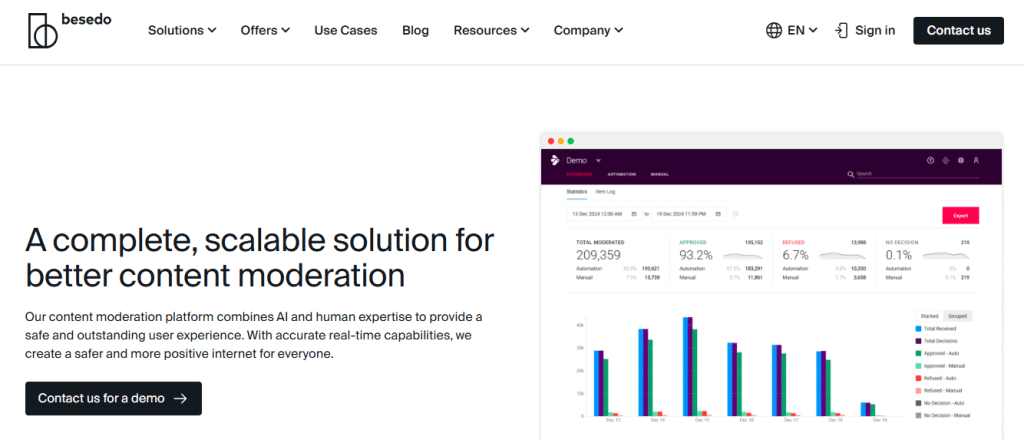1024x440 pixels.
Task: Click the globe language icon
Action: [774, 30]
